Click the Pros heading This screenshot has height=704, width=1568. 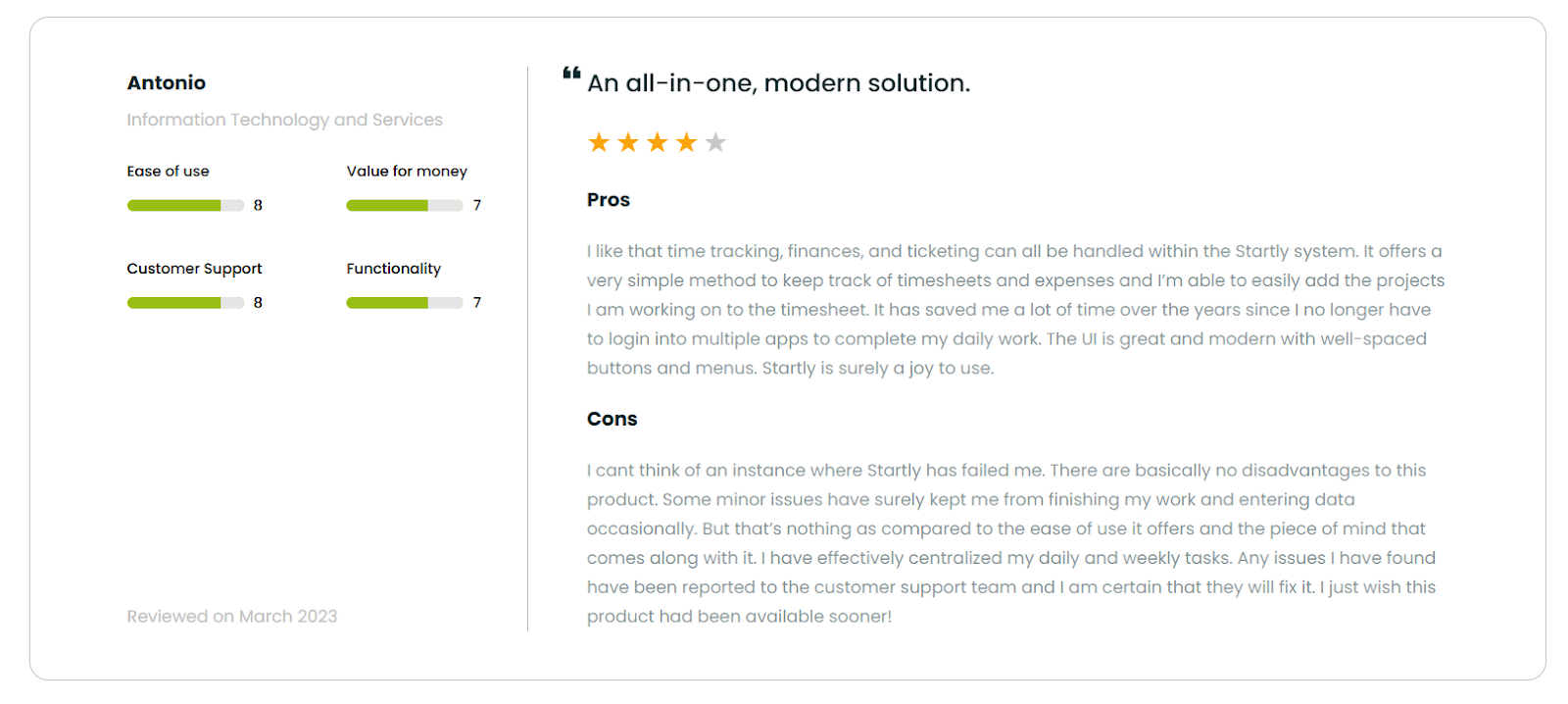609,200
